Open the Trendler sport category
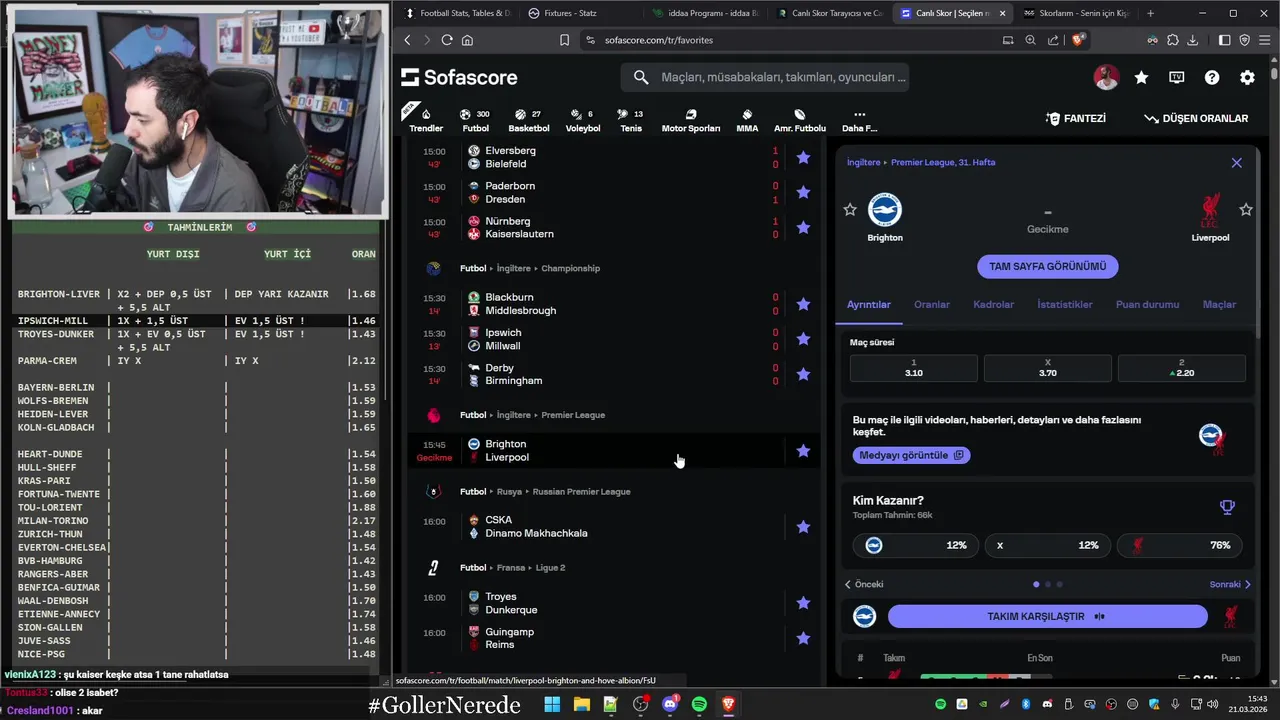Viewport: 1280px width, 720px height. 426,120
